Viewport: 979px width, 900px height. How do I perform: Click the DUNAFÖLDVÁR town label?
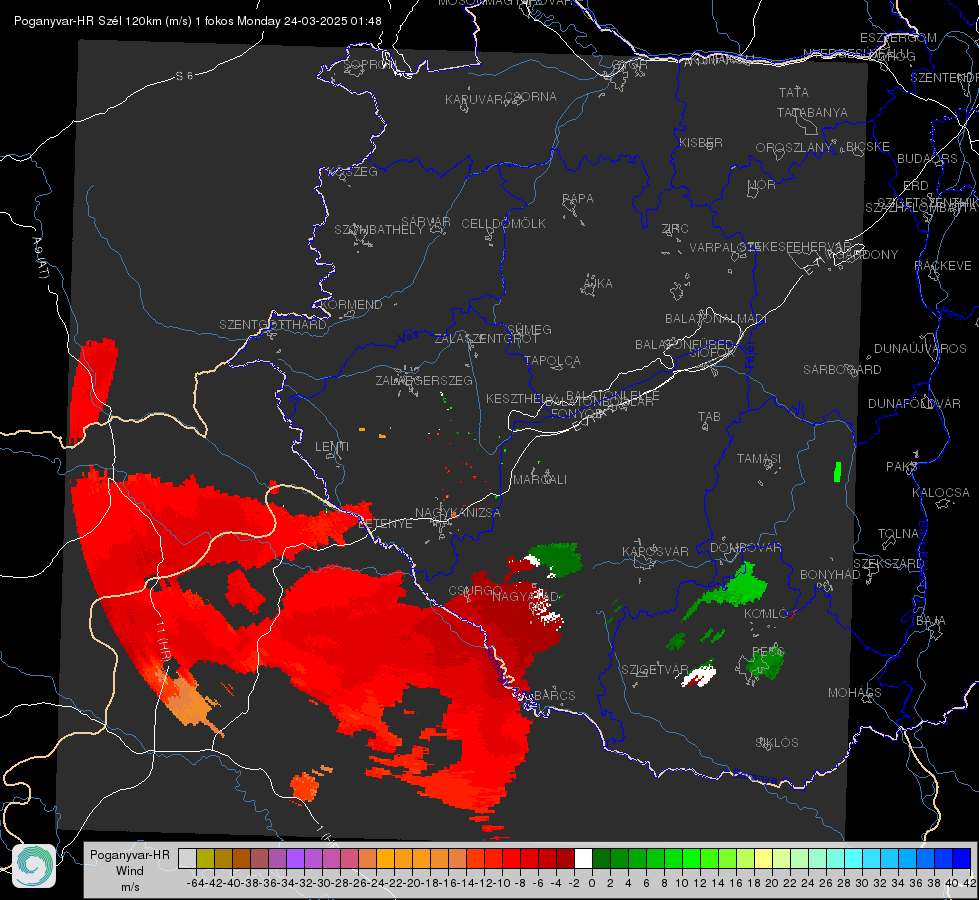(x=914, y=403)
